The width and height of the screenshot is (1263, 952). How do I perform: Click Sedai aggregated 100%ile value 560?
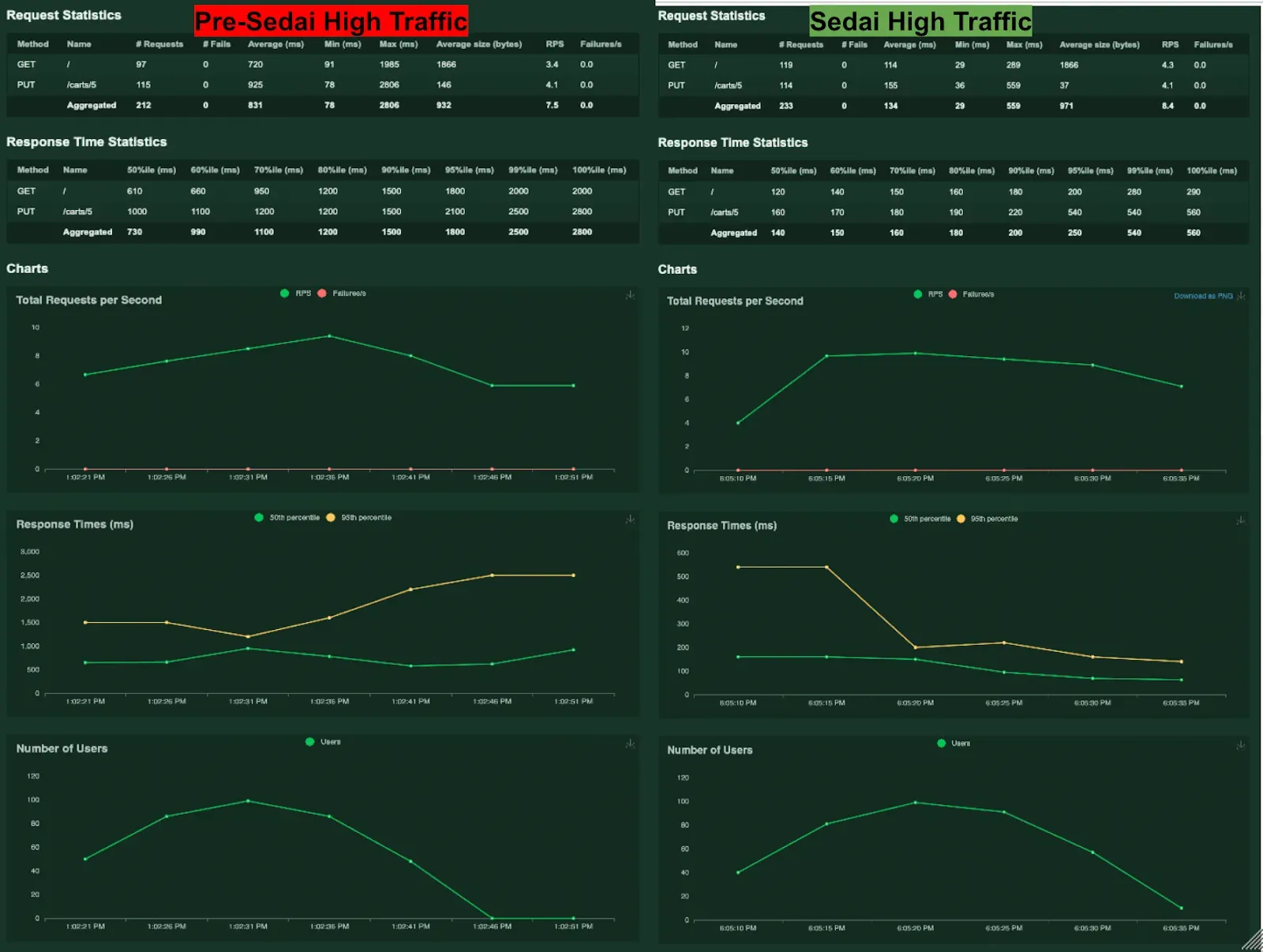pyautogui.click(x=1194, y=233)
